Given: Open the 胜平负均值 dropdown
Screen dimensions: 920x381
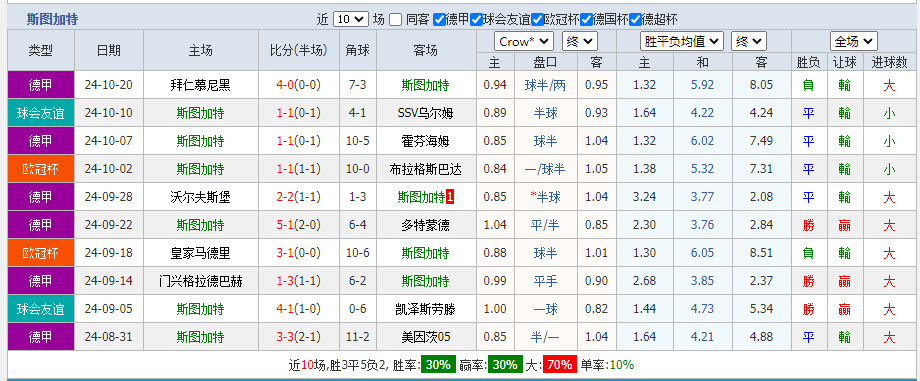Looking at the screenshot, I should (682, 41).
